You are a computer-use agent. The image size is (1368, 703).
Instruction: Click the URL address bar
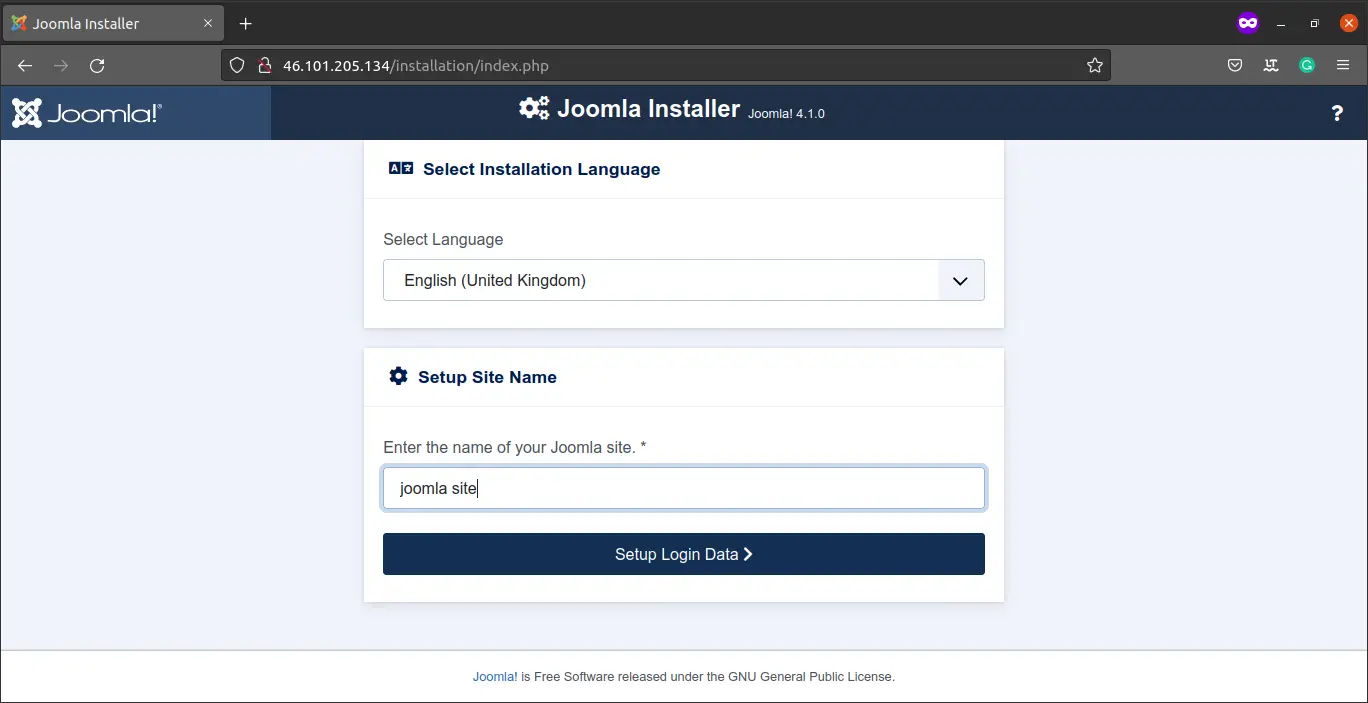[x=665, y=66]
